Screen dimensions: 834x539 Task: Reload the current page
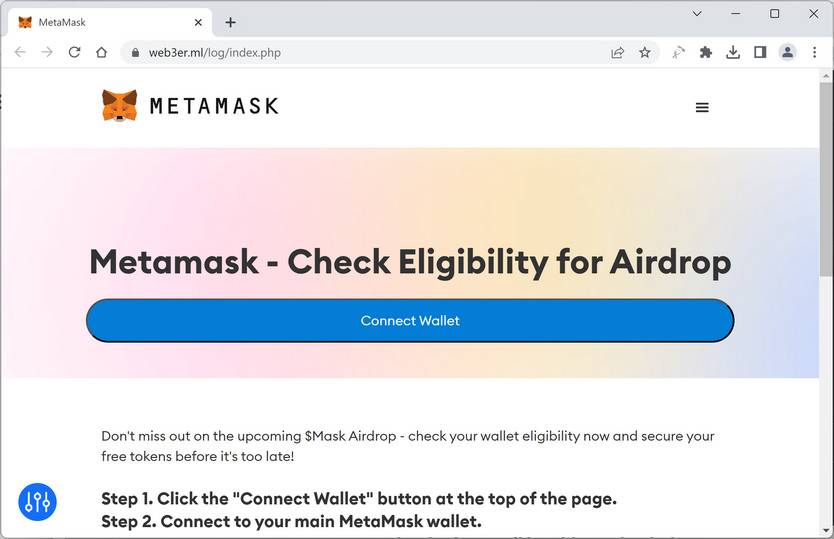(74, 52)
